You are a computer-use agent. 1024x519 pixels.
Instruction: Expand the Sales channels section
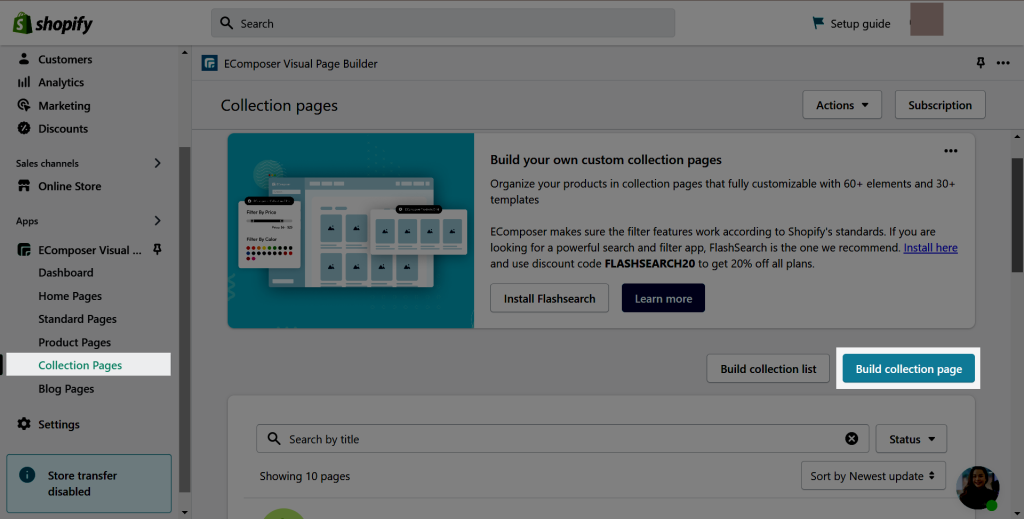pos(157,163)
